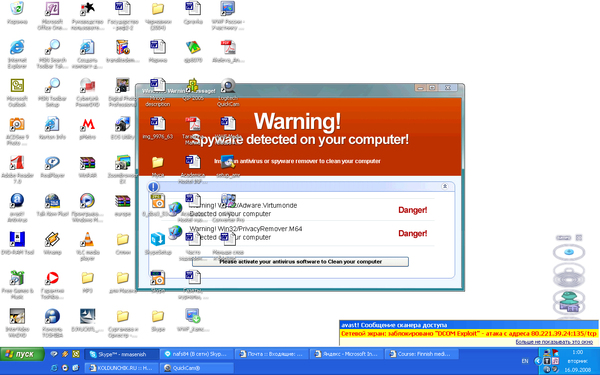This screenshot has width=600, height=375.
Task: Open the SkypeSetup installer icon
Action: coord(158,240)
